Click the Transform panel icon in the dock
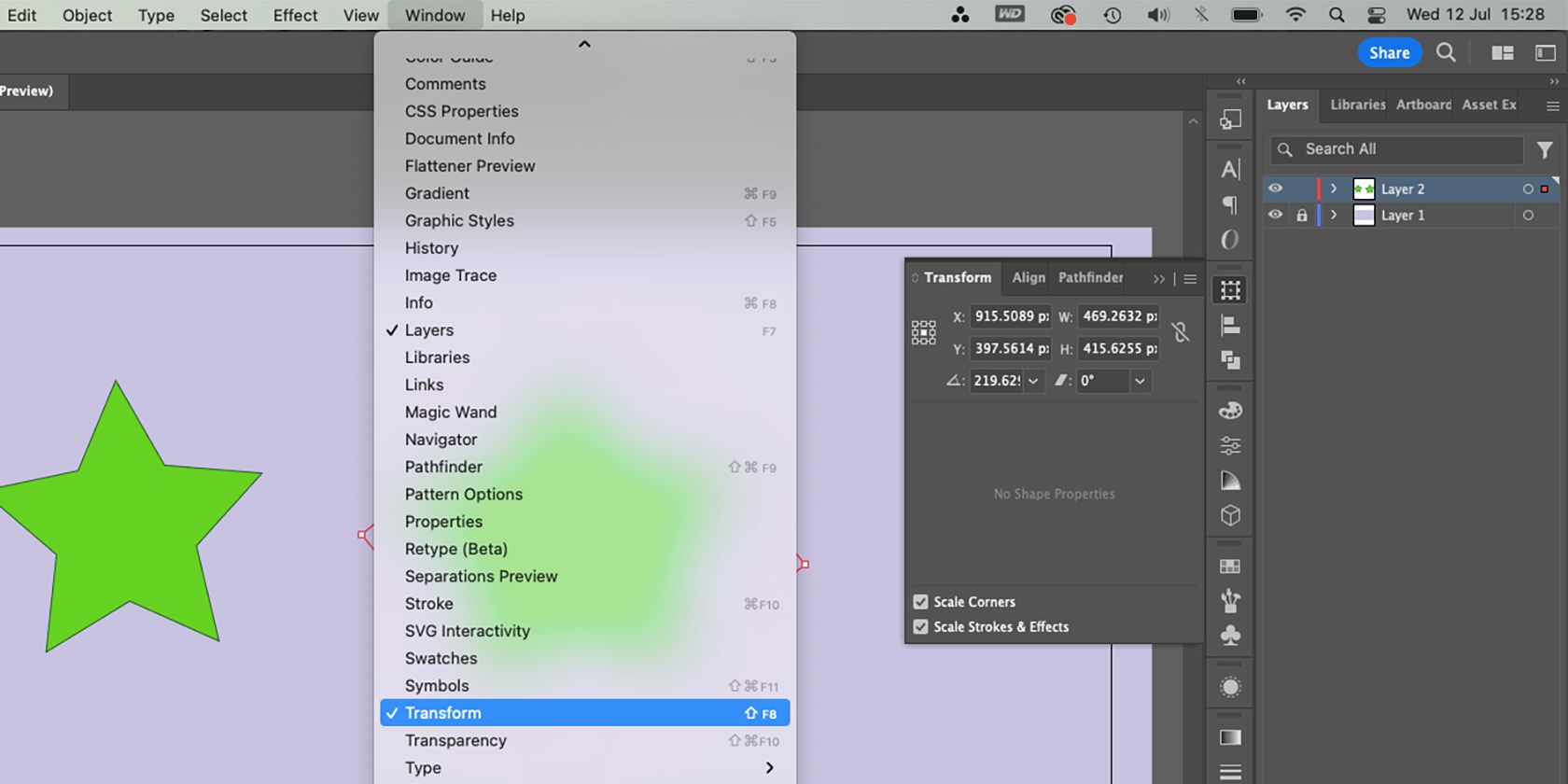Screen dimensions: 1568x784 pos(1230,290)
